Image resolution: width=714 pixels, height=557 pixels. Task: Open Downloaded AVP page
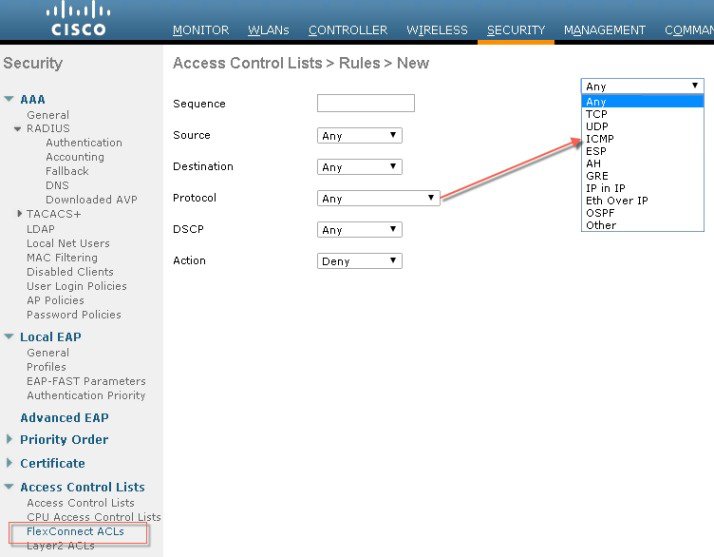(x=92, y=199)
